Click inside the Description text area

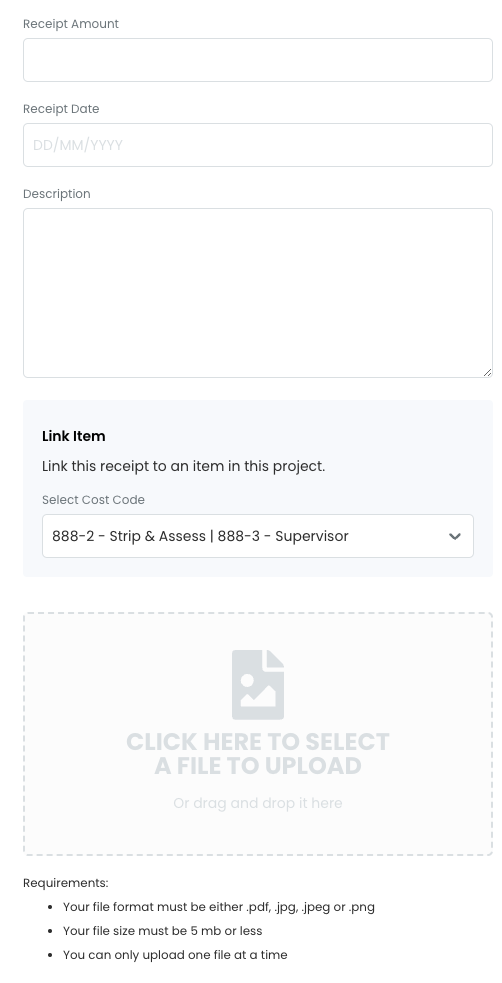pos(258,293)
